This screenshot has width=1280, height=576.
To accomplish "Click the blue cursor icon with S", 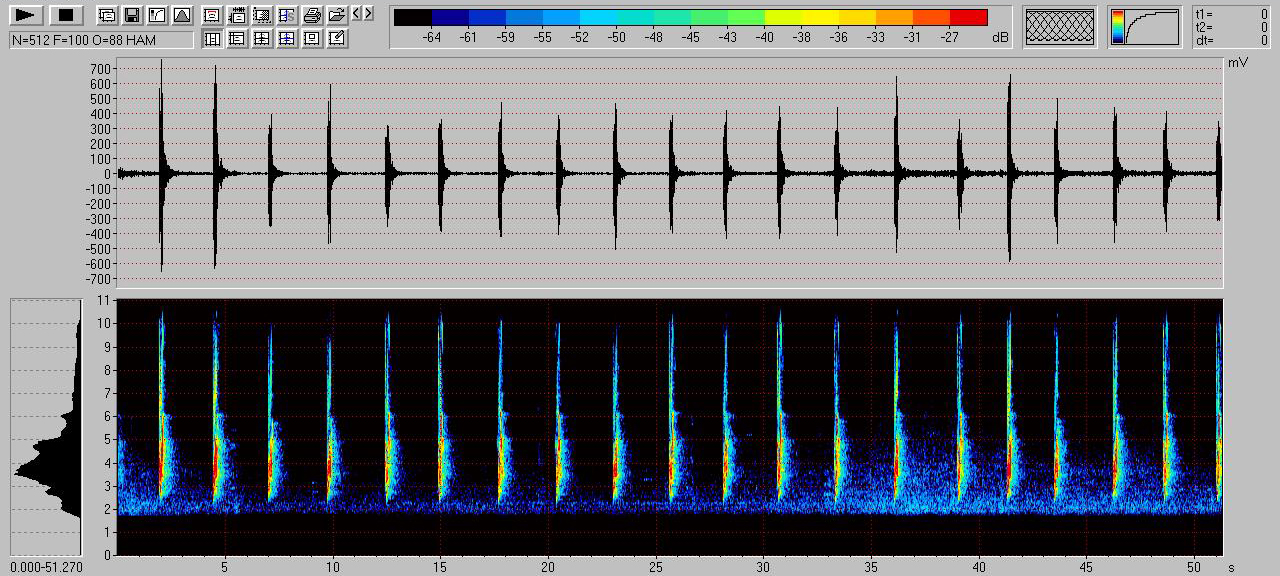I will click(287, 15).
